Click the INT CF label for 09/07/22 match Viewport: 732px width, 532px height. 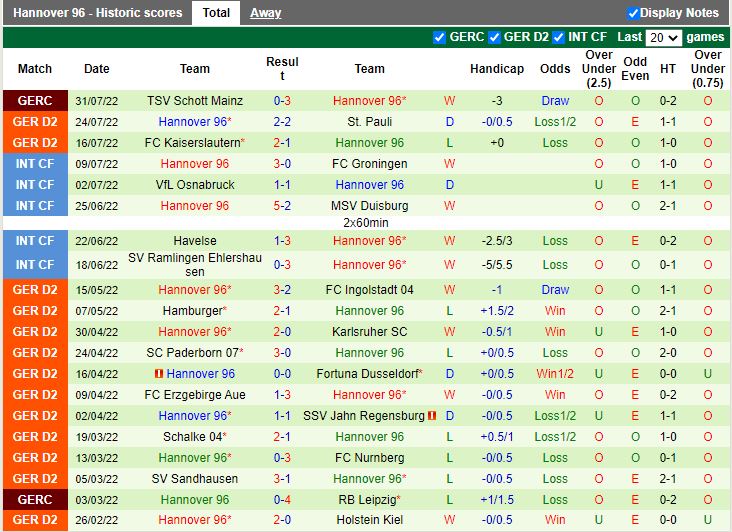point(35,164)
